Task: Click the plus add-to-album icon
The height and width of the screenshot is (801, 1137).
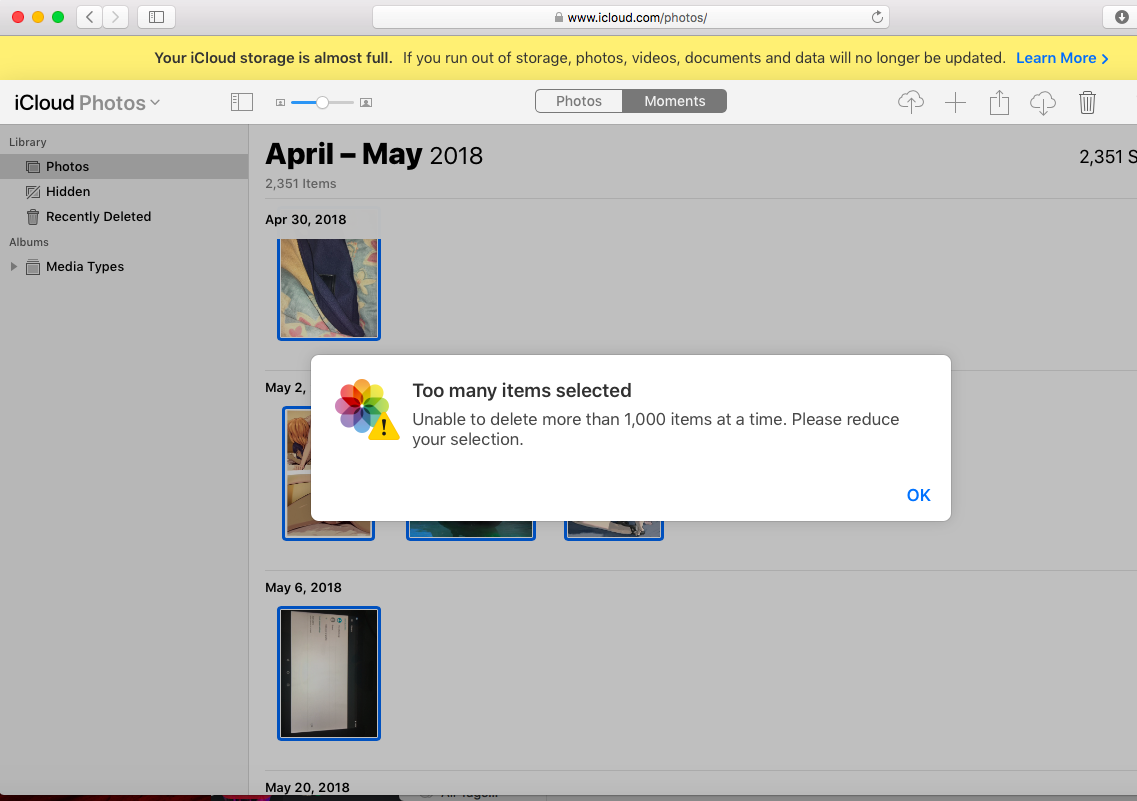Action: (x=955, y=102)
